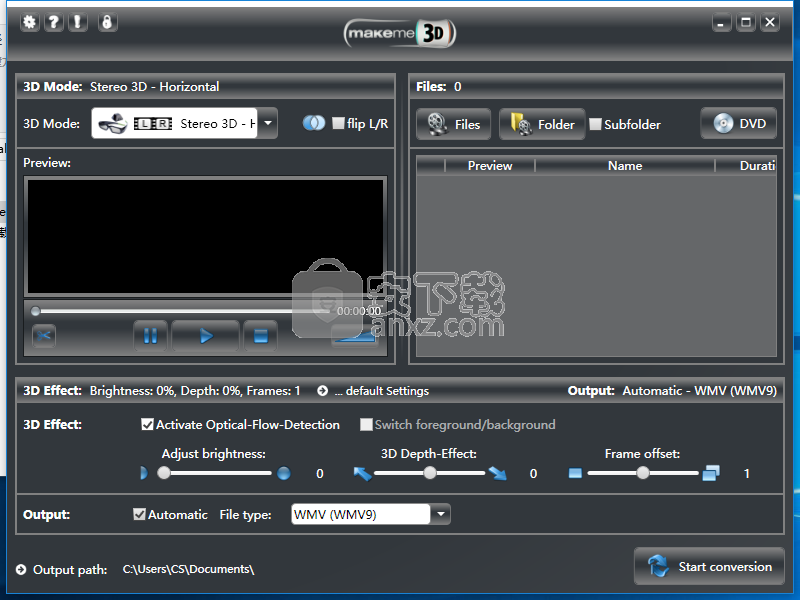The width and height of the screenshot is (800, 600).
Task: Click the Preview column header
Action: click(x=490, y=166)
